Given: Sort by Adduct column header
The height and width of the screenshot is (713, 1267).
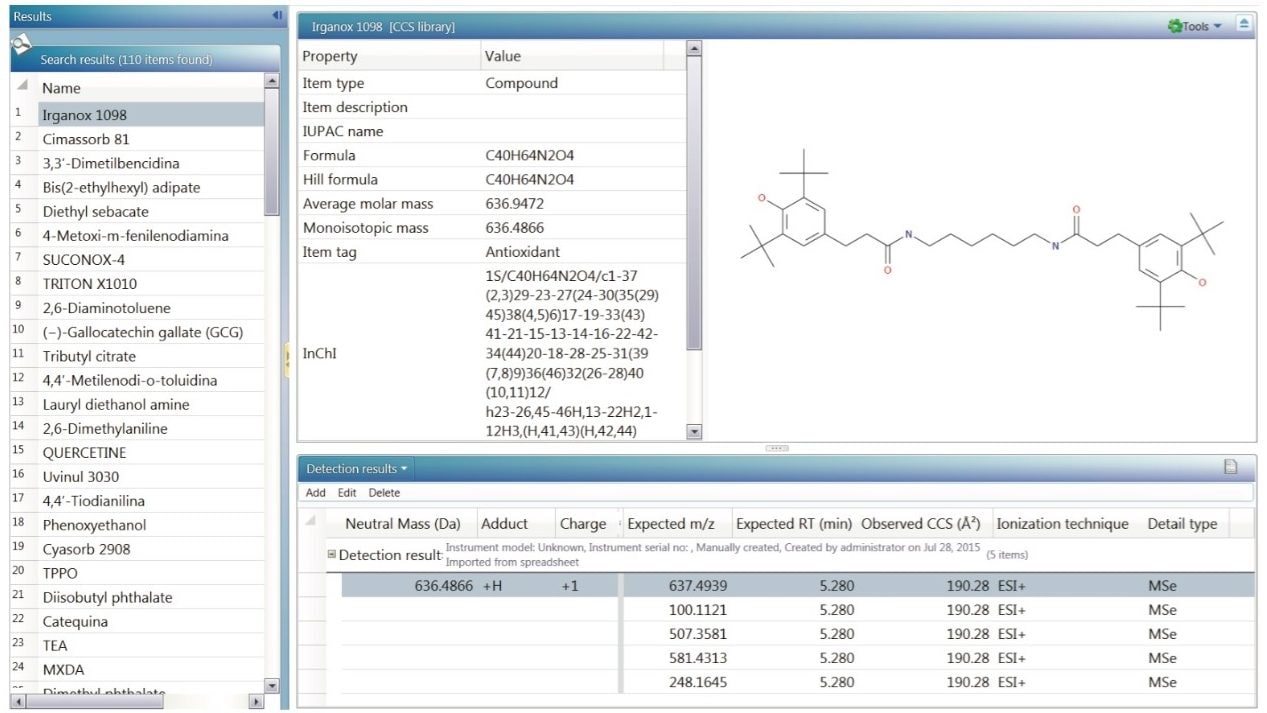Looking at the screenshot, I should coord(515,524).
